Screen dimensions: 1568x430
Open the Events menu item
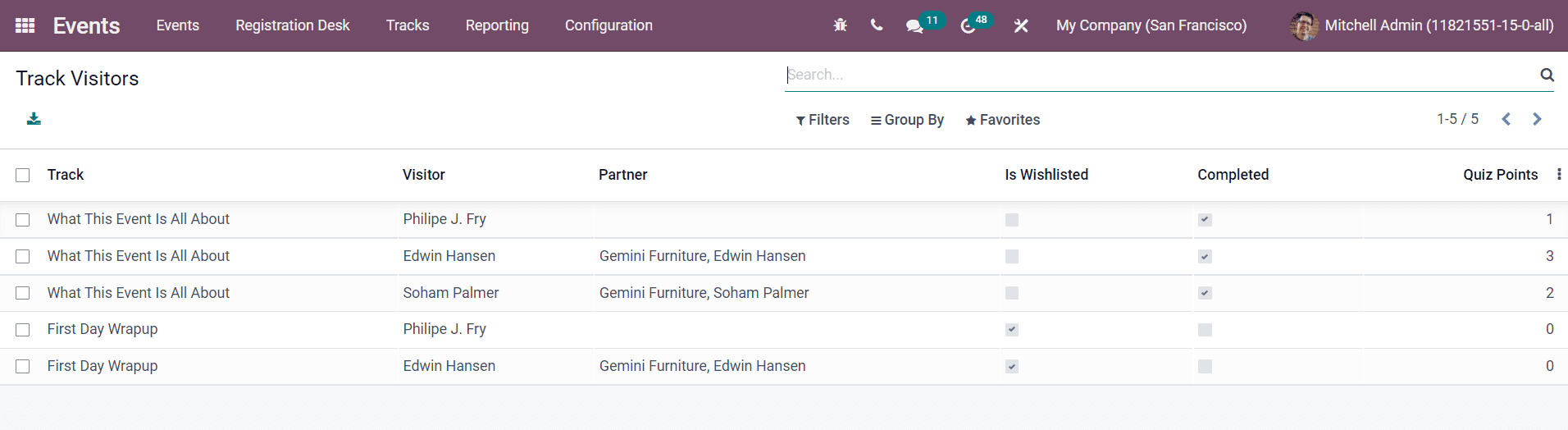coord(178,25)
